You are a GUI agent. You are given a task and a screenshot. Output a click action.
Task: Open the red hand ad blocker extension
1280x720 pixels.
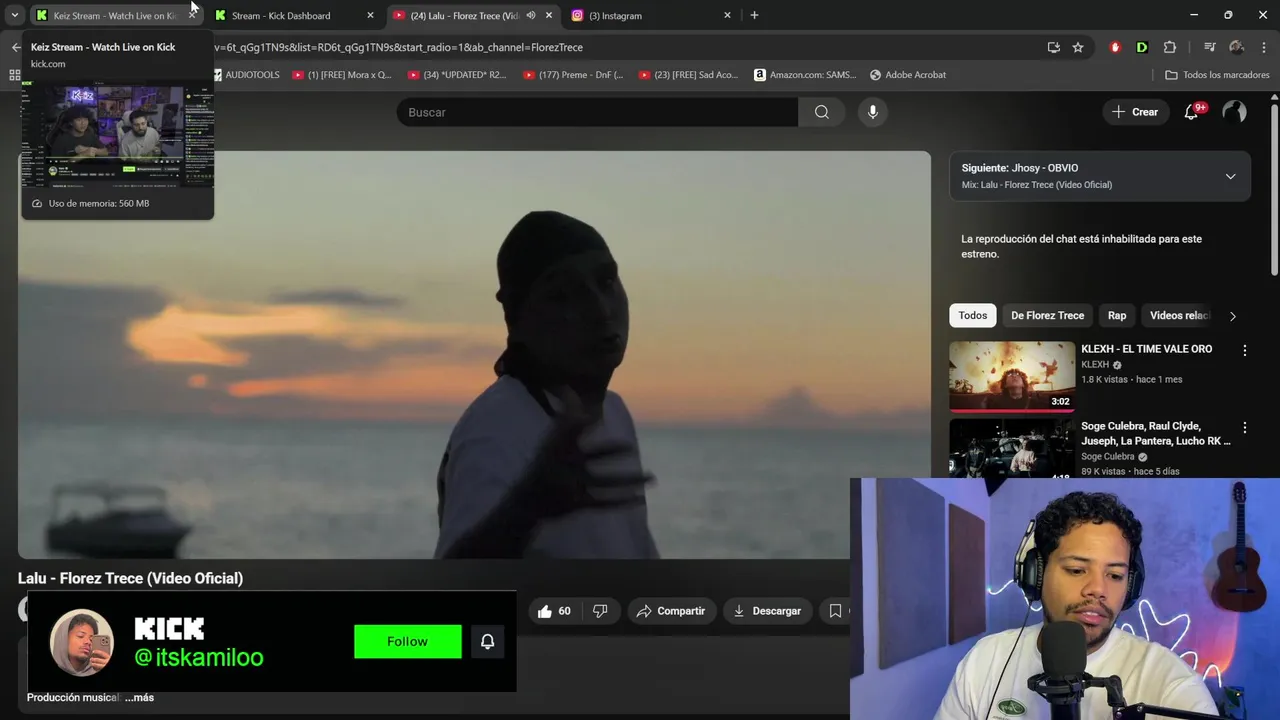coord(1115,47)
